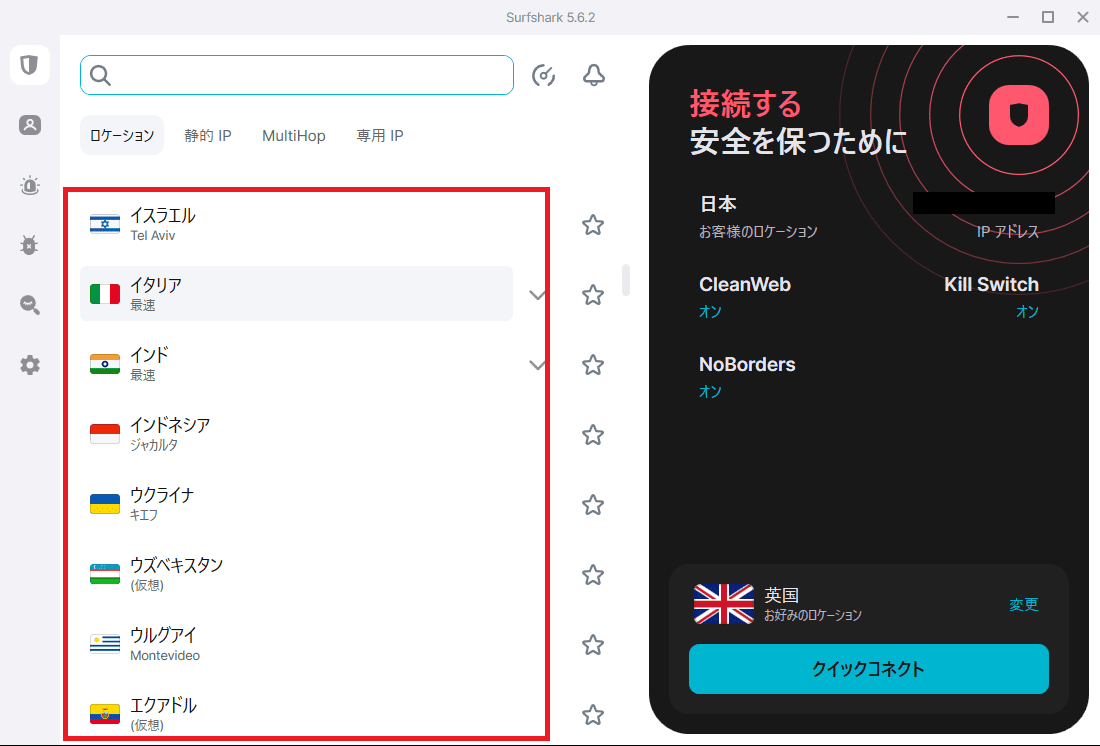The image size is (1100, 746).
Task: Open the Antivirus bug icon in sidebar
Action: pos(29,245)
